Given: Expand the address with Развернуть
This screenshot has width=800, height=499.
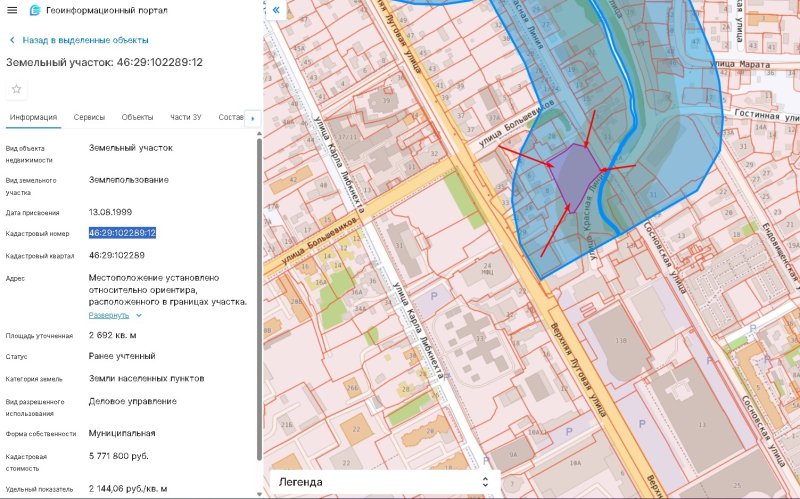Looking at the screenshot, I should 109,314.
